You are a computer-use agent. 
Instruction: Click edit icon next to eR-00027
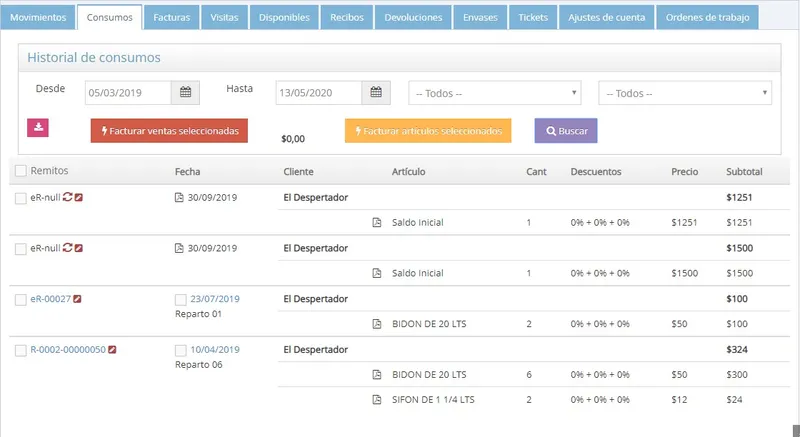pyautogui.click(x=77, y=299)
